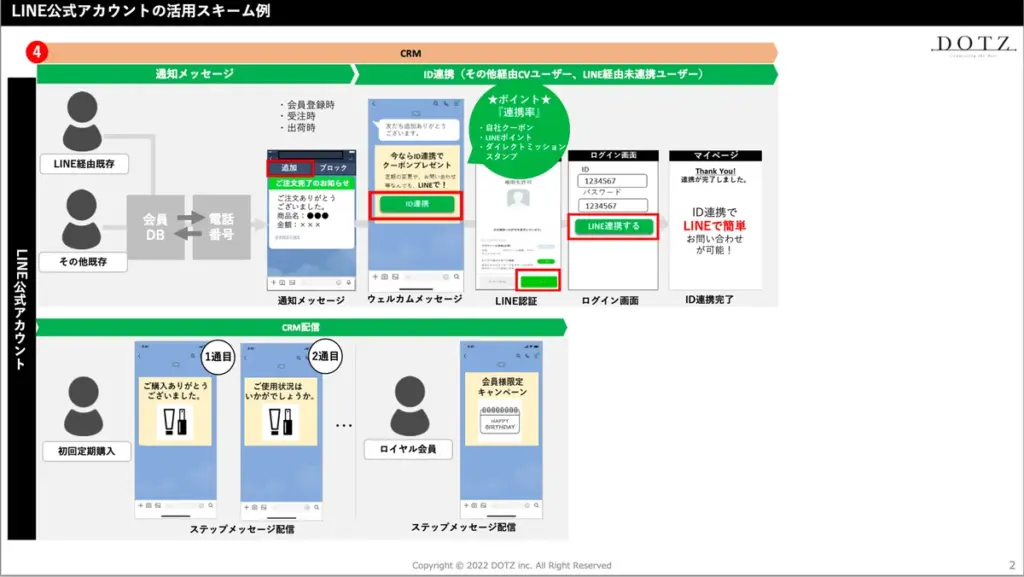Click the Thank You! text in マイページ
This screenshot has height=577, width=1024.
(x=715, y=171)
